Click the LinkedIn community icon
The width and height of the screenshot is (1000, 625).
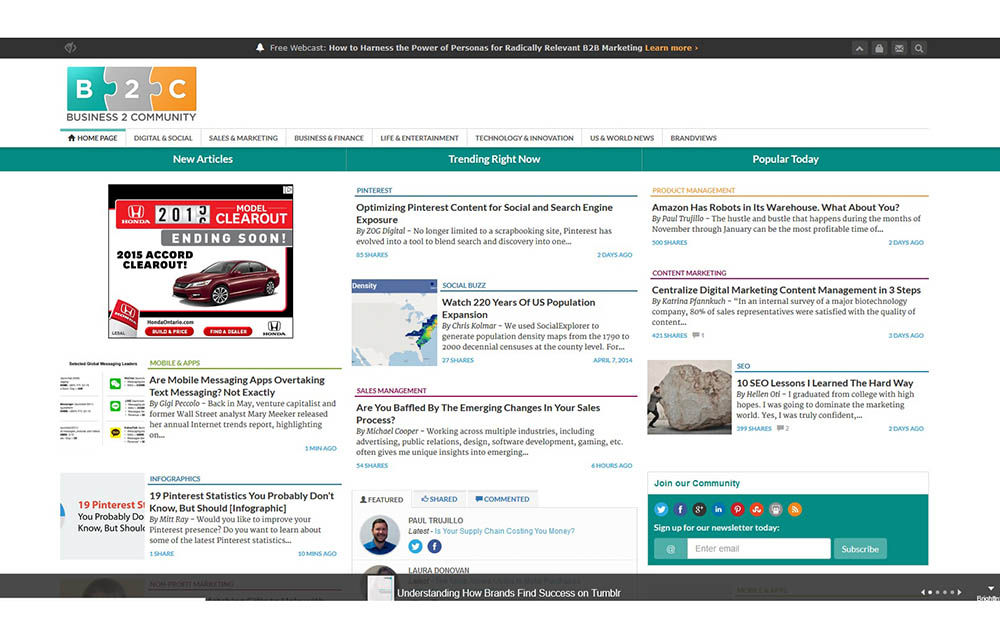[x=718, y=510]
